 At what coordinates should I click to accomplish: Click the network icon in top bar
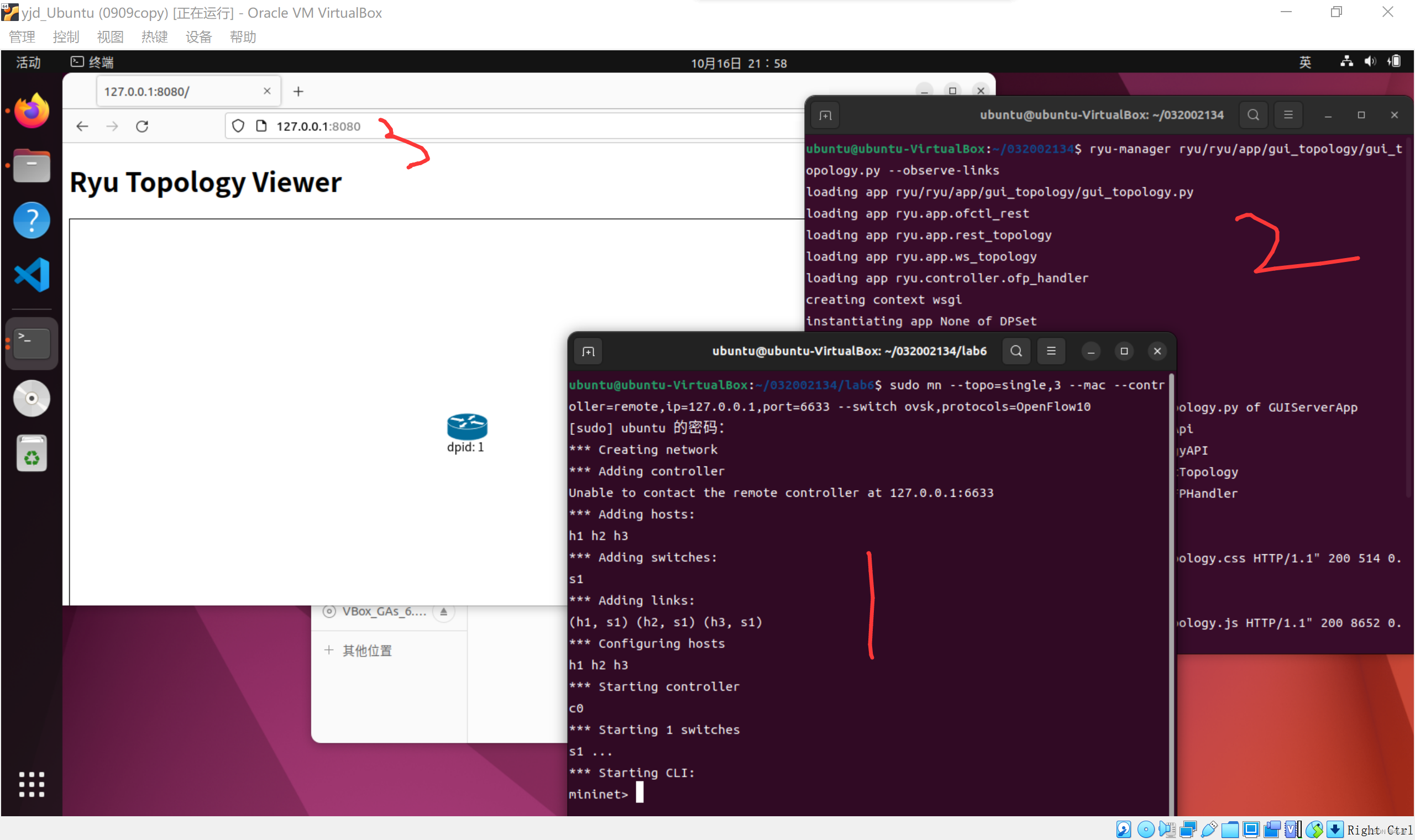[1346, 61]
